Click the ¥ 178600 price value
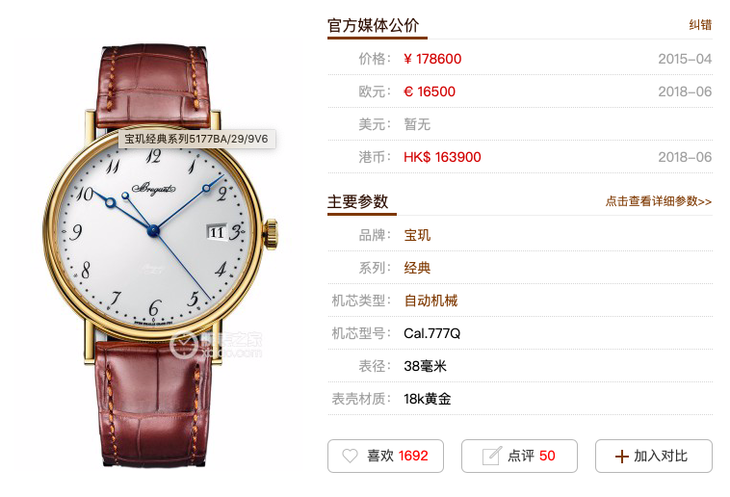This screenshot has height=497, width=730. coord(433,59)
